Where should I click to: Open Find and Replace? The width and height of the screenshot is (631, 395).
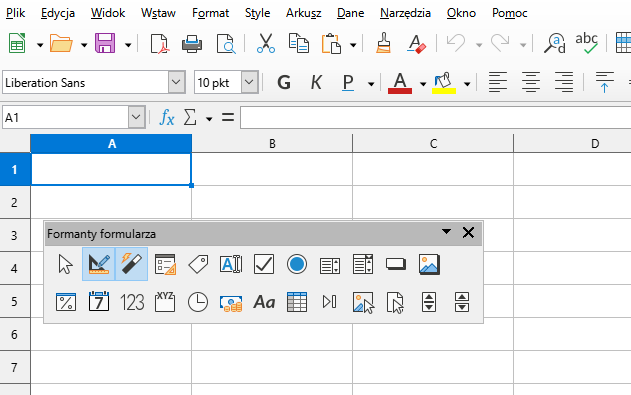[x=555, y=43]
